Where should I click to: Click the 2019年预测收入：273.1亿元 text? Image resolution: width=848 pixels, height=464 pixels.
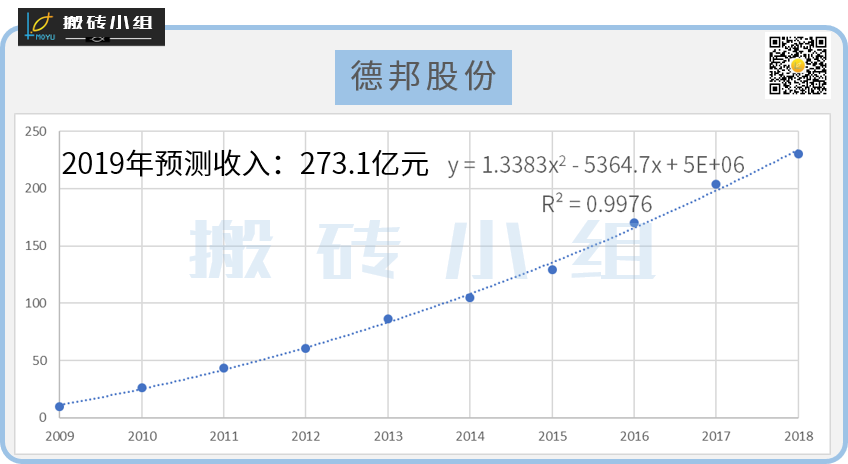pyautogui.click(x=245, y=163)
